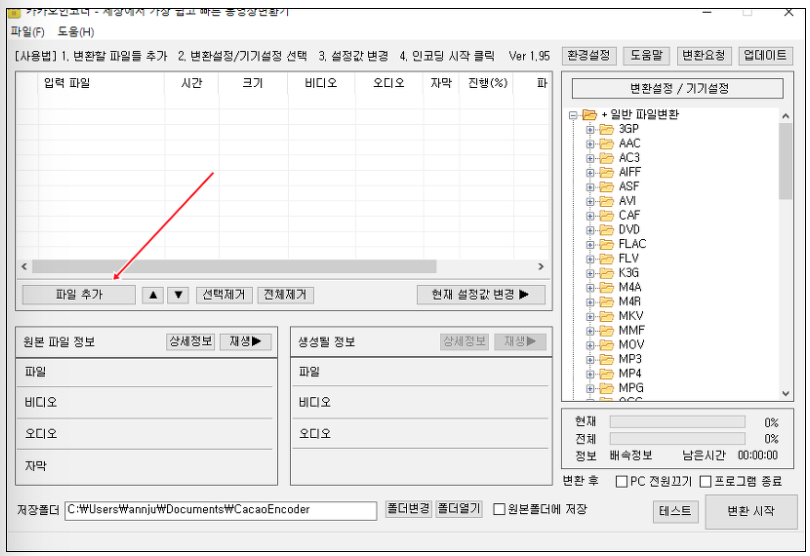Click file list horizontal scrollbar thumb

tap(234, 267)
